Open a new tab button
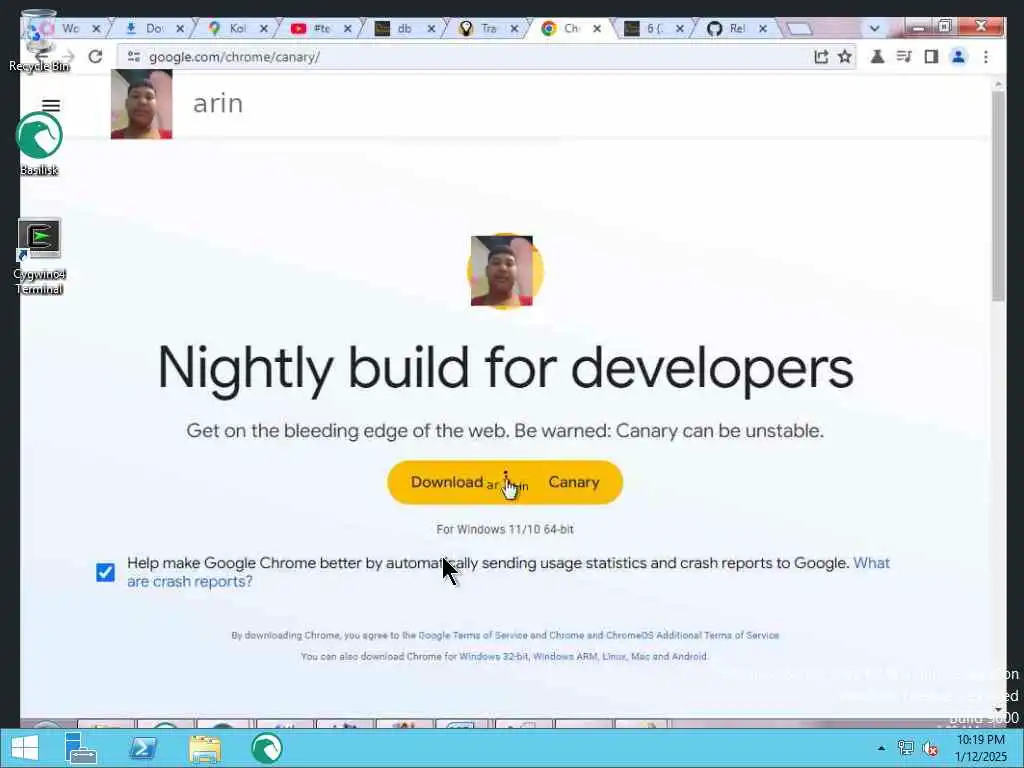The image size is (1024, 768). [x=799, y=28]
